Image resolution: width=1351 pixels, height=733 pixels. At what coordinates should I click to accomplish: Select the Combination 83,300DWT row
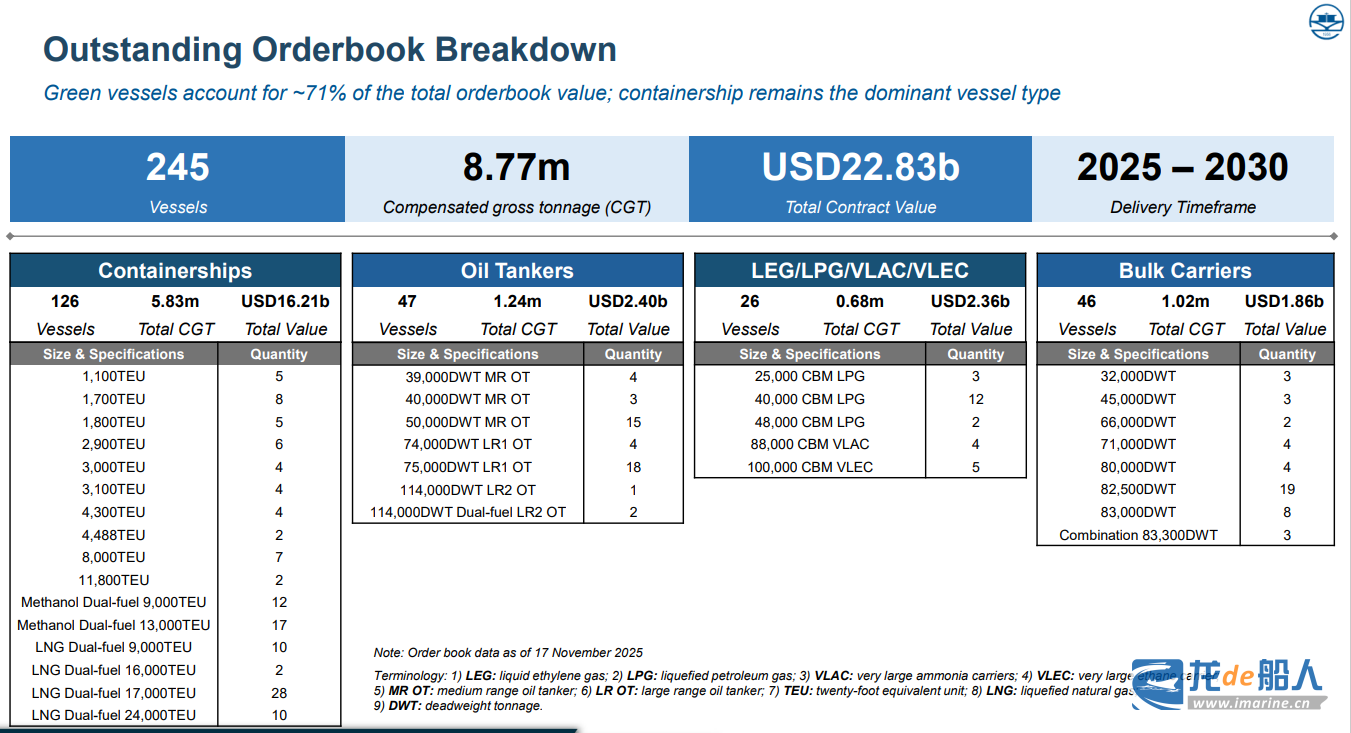coord(1138,535)
